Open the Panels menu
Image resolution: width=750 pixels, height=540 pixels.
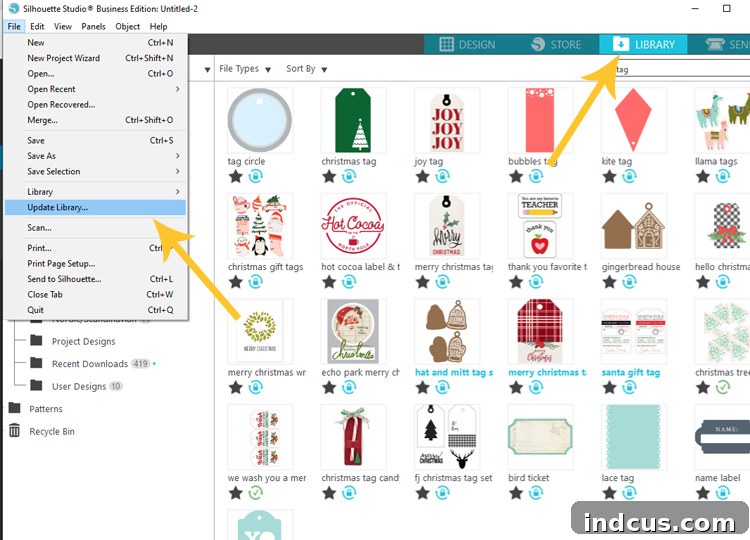pyautogui.click(x=93, y=26)
